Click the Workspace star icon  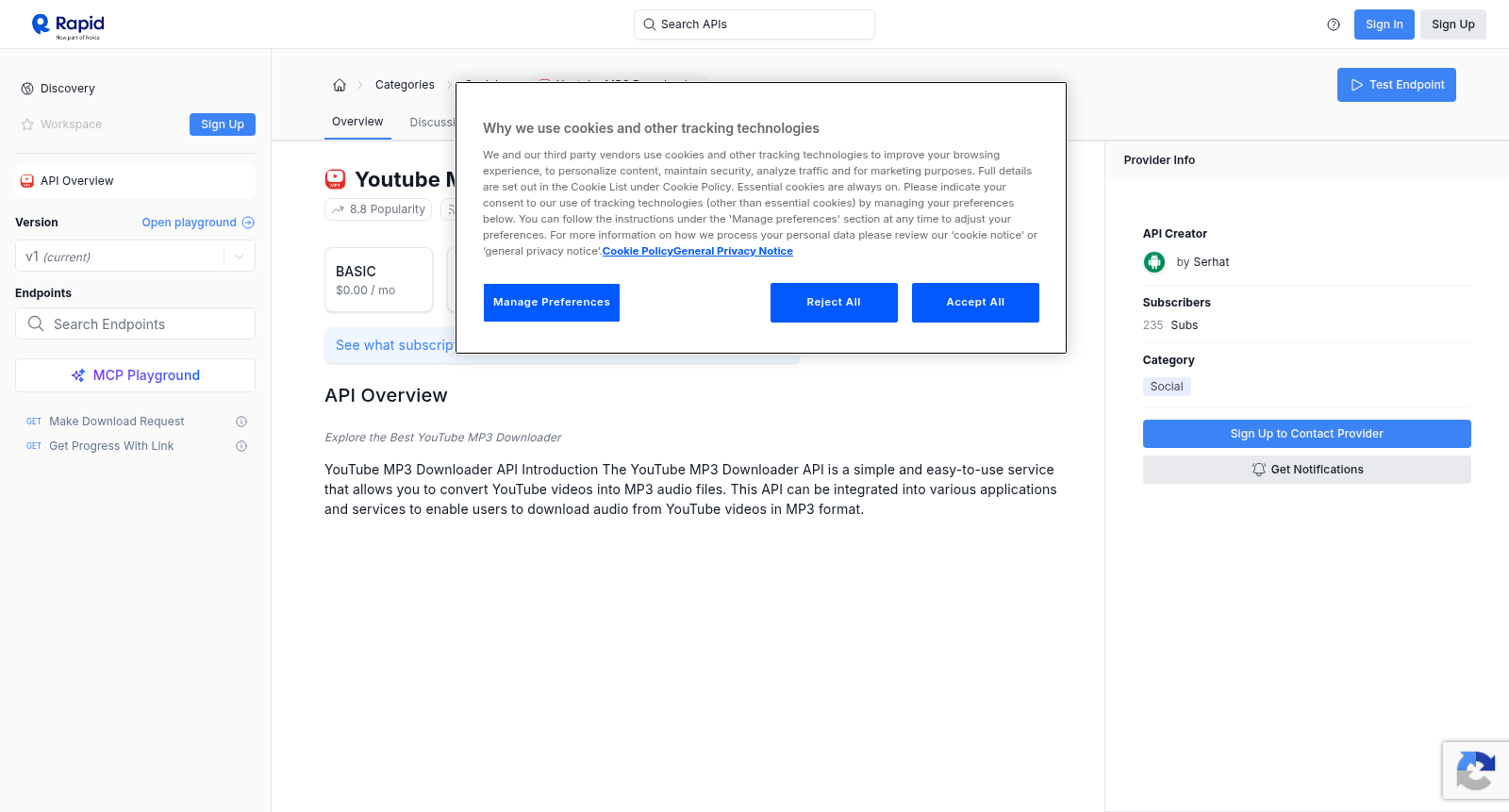[27, 124]
